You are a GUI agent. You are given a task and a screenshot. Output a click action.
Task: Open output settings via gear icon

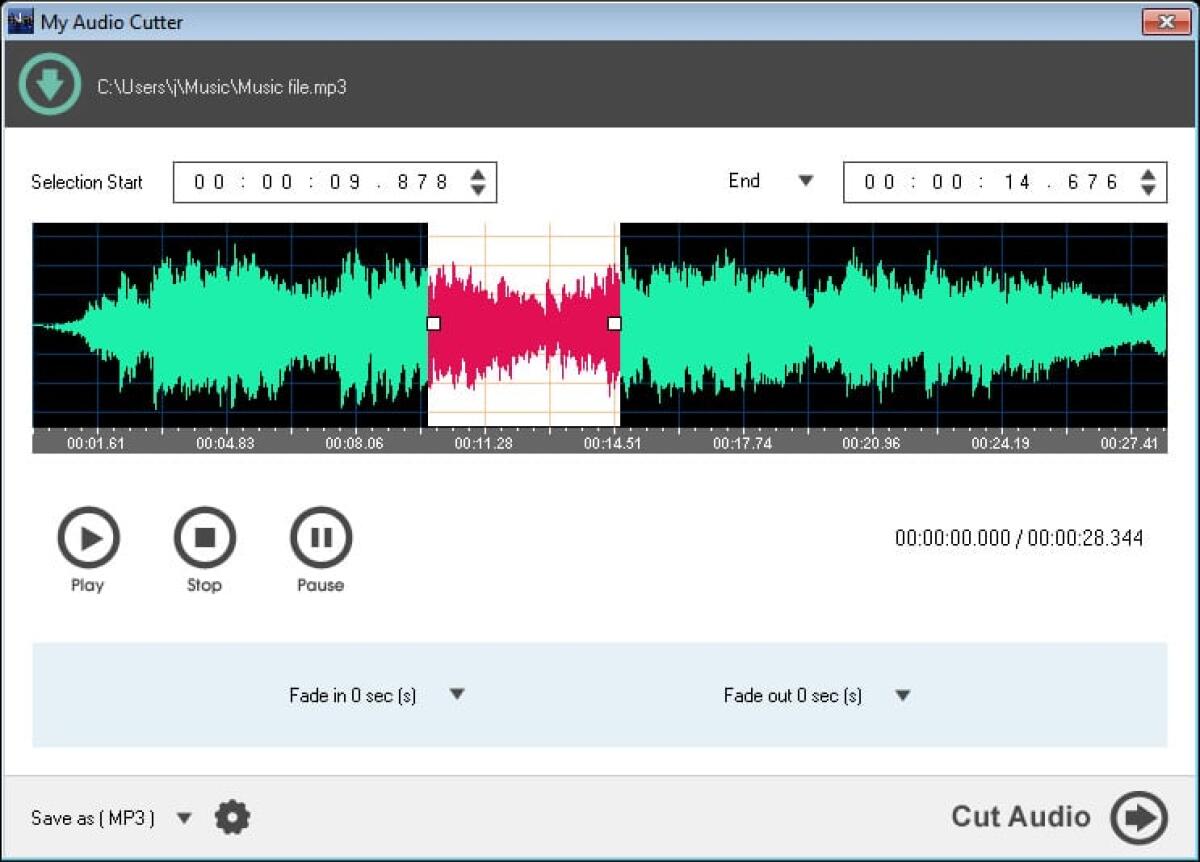point(232,817)
